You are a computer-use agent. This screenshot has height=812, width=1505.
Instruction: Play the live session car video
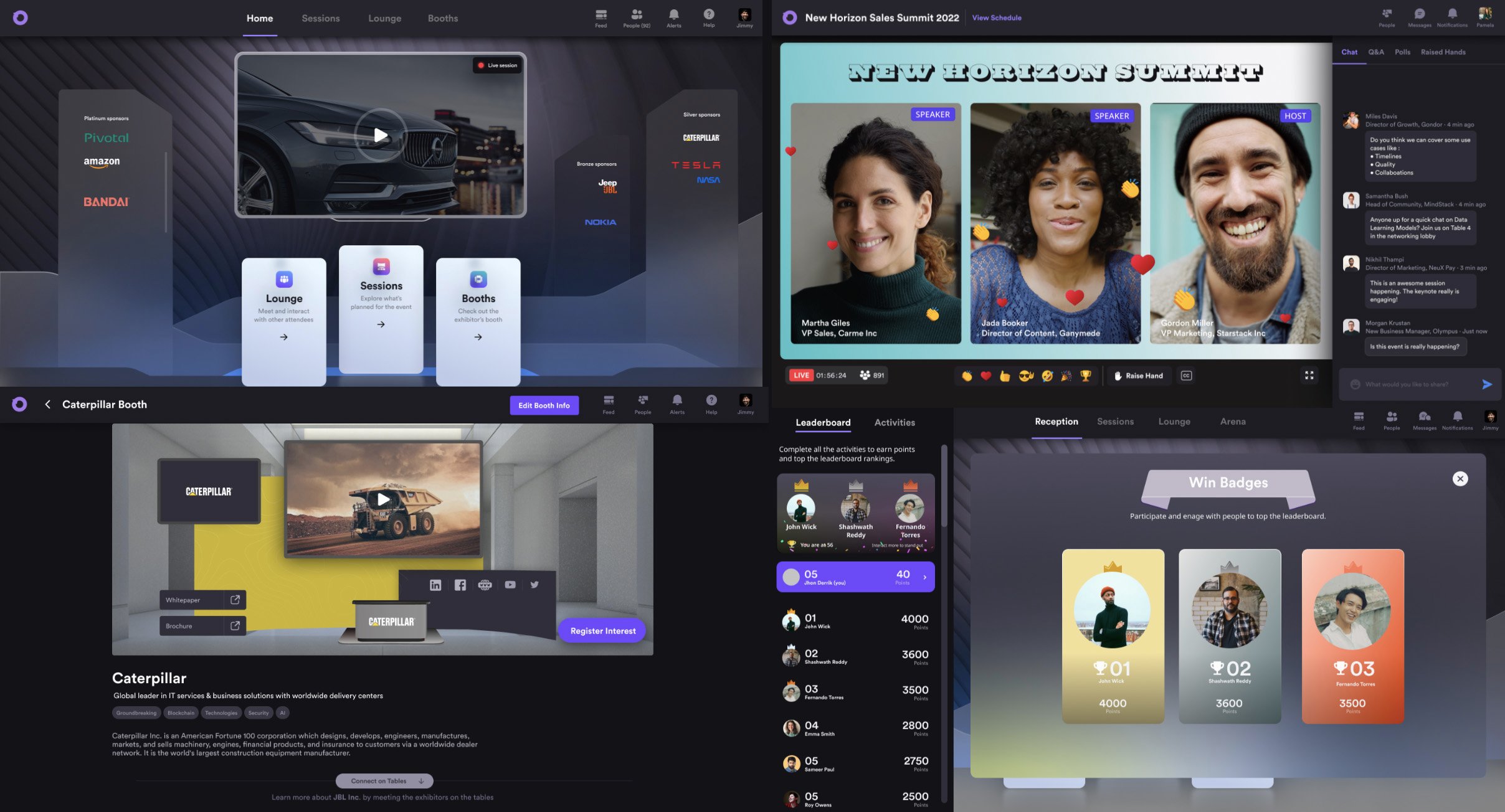tap(381, 135)
